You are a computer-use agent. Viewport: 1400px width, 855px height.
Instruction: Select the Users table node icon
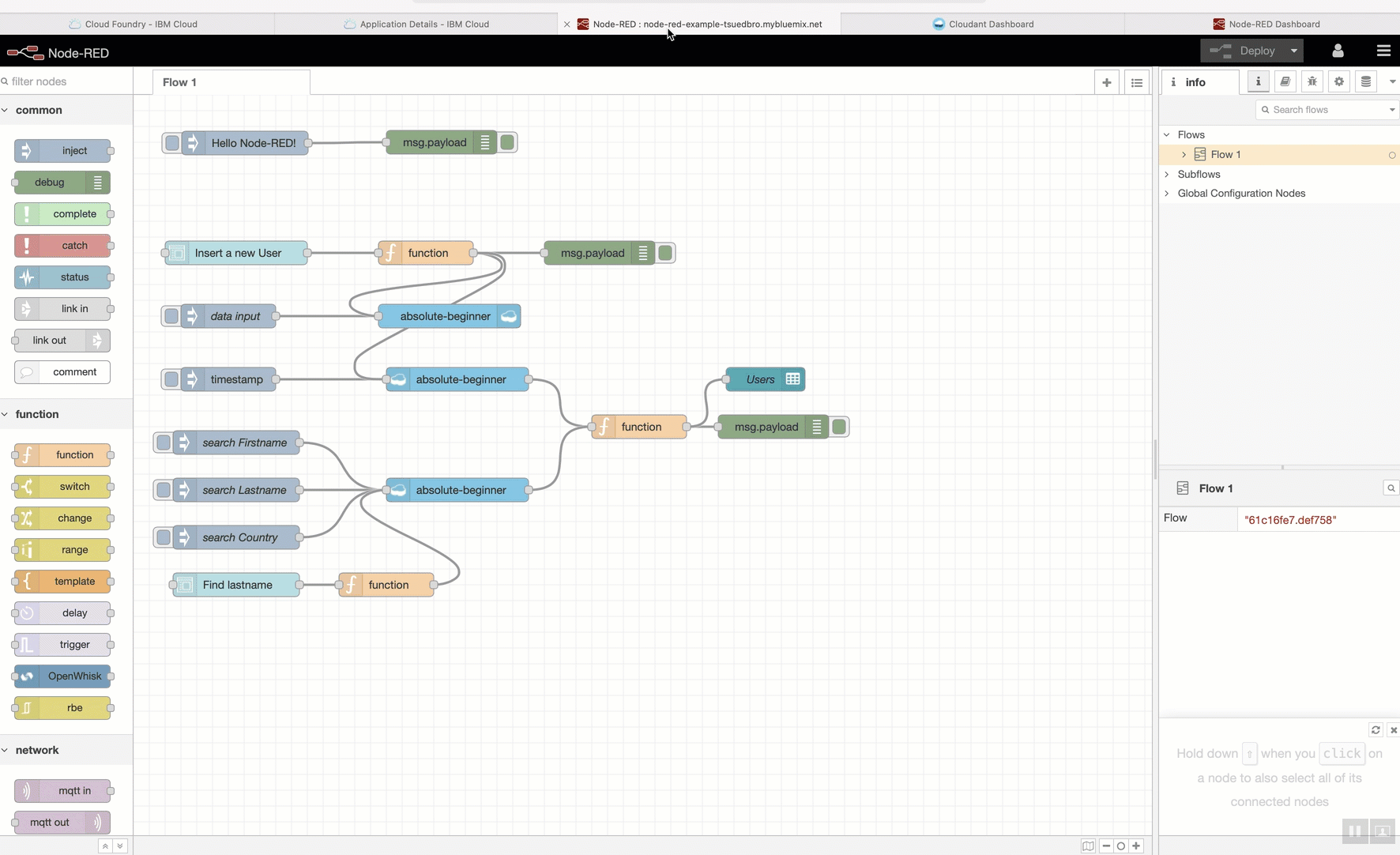pos(792,379)
